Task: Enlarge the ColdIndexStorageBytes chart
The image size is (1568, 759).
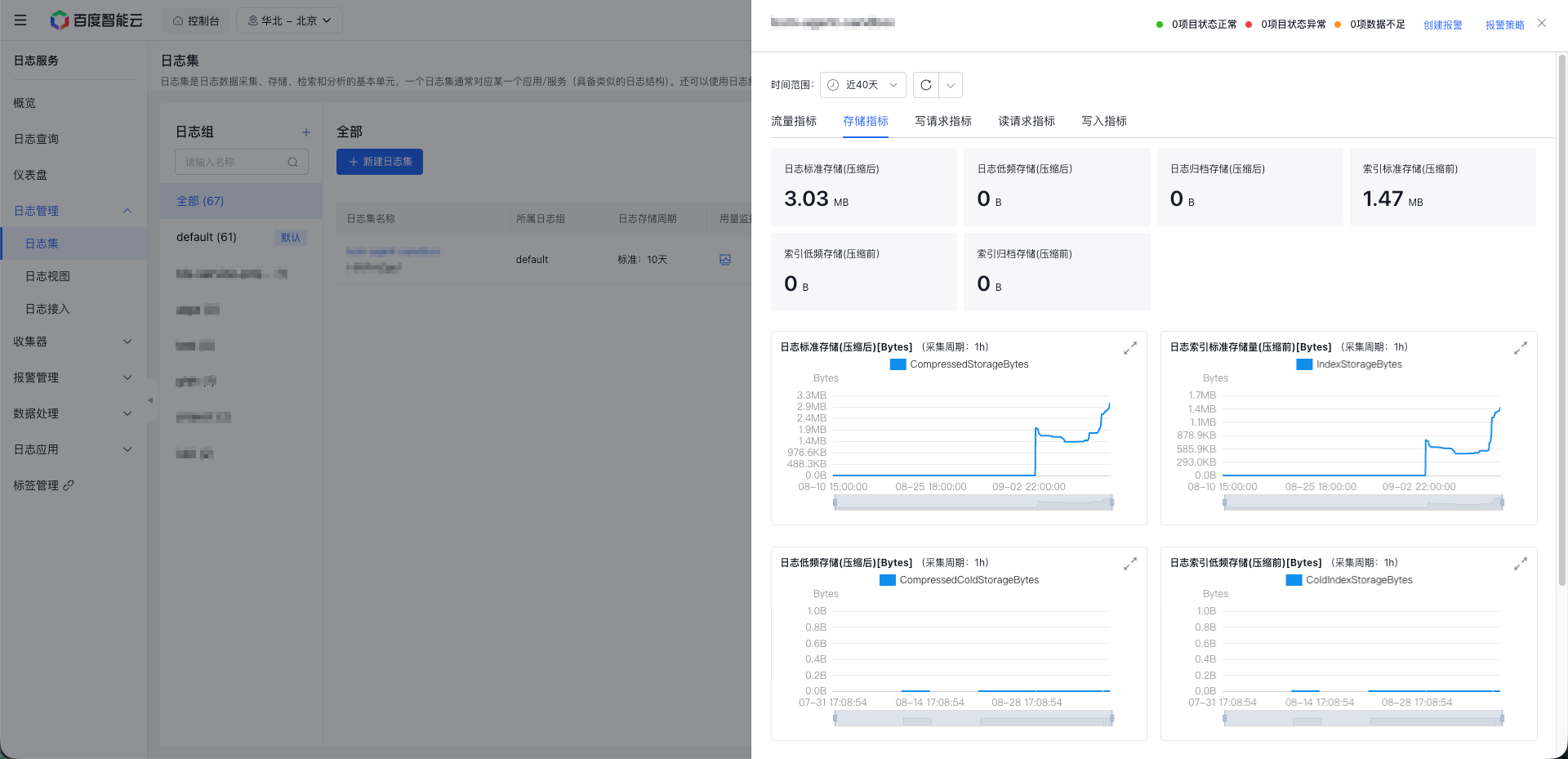Action: click(1521, 564)
